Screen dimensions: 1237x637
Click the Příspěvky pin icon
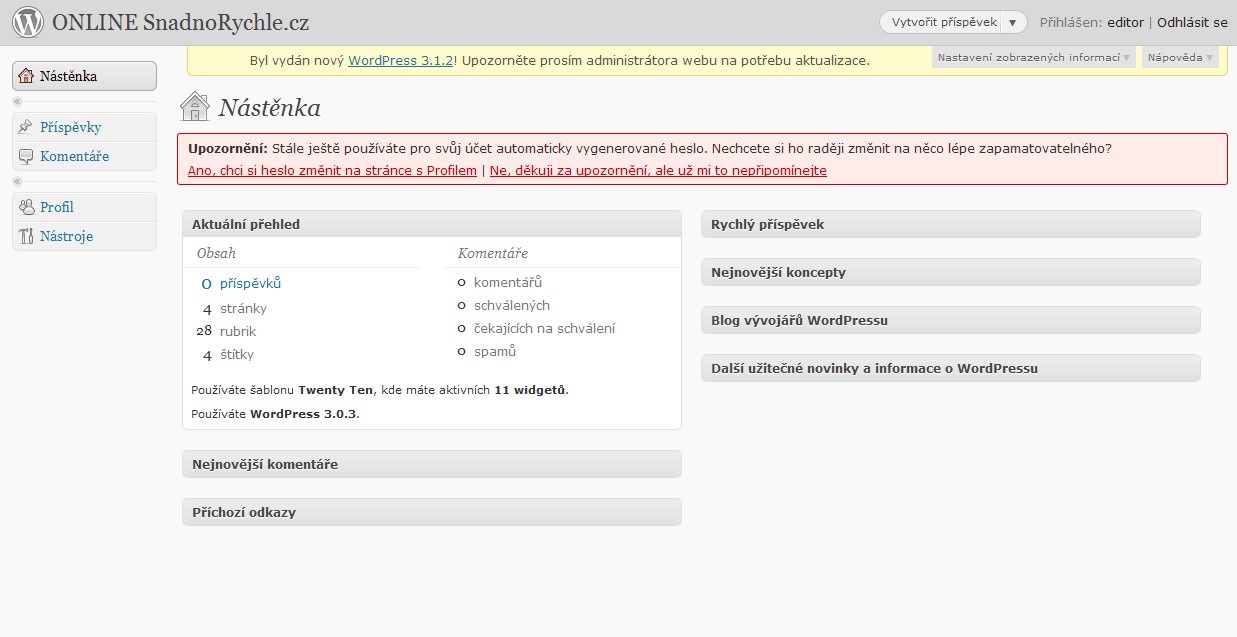click(26, 127)
